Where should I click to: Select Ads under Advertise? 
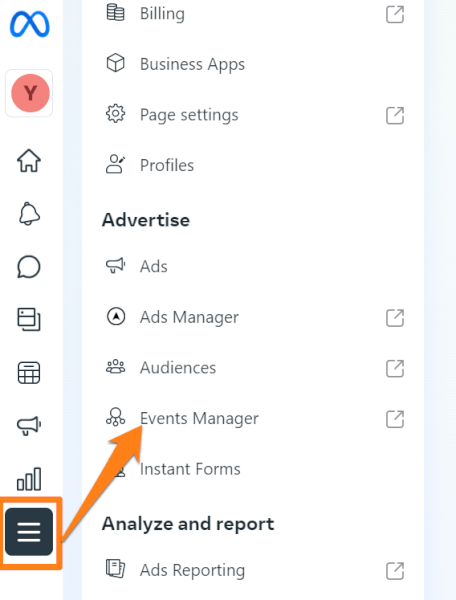[254, 266]
